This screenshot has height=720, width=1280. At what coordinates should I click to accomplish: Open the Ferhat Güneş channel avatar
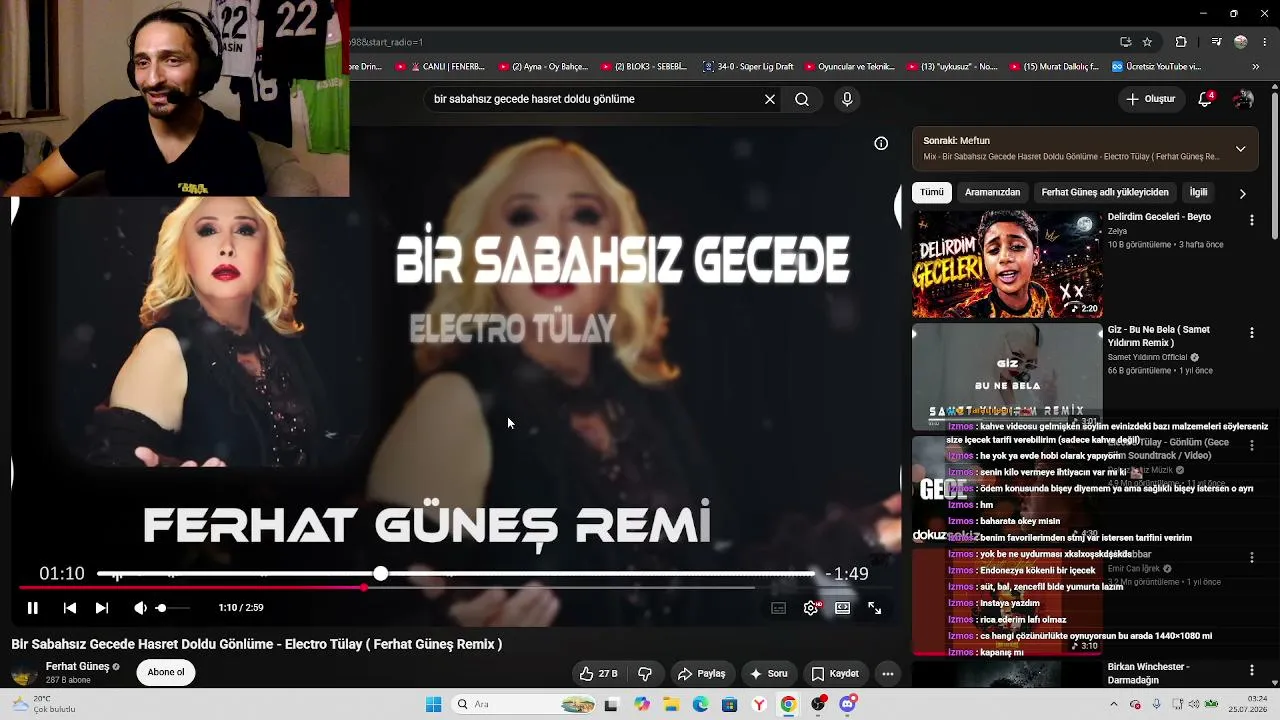(24, 673)
